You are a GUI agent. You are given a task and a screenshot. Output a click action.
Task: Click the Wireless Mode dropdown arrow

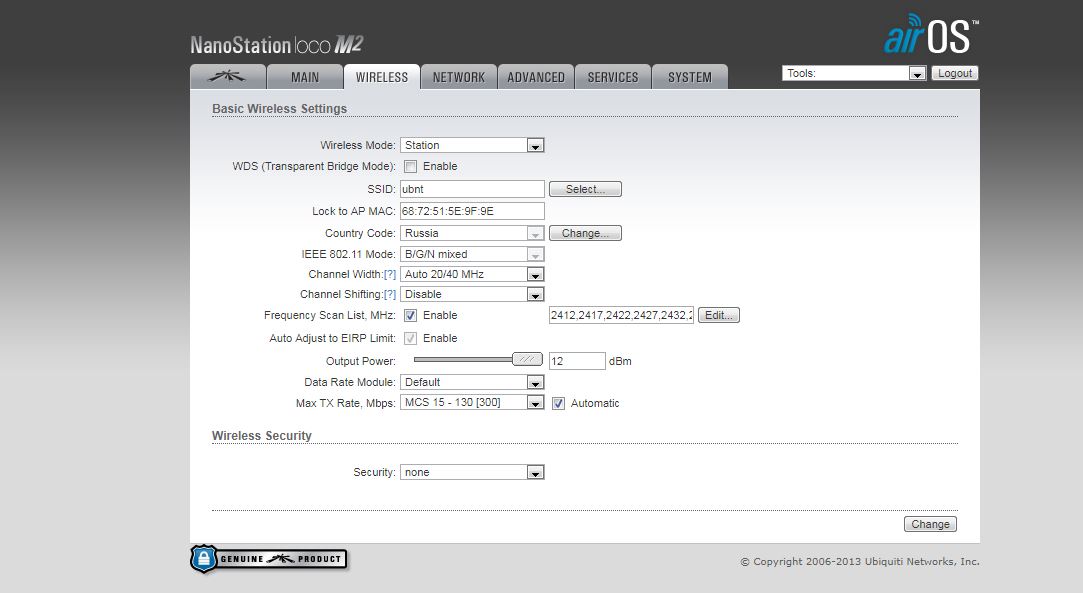tap(535, 146)
